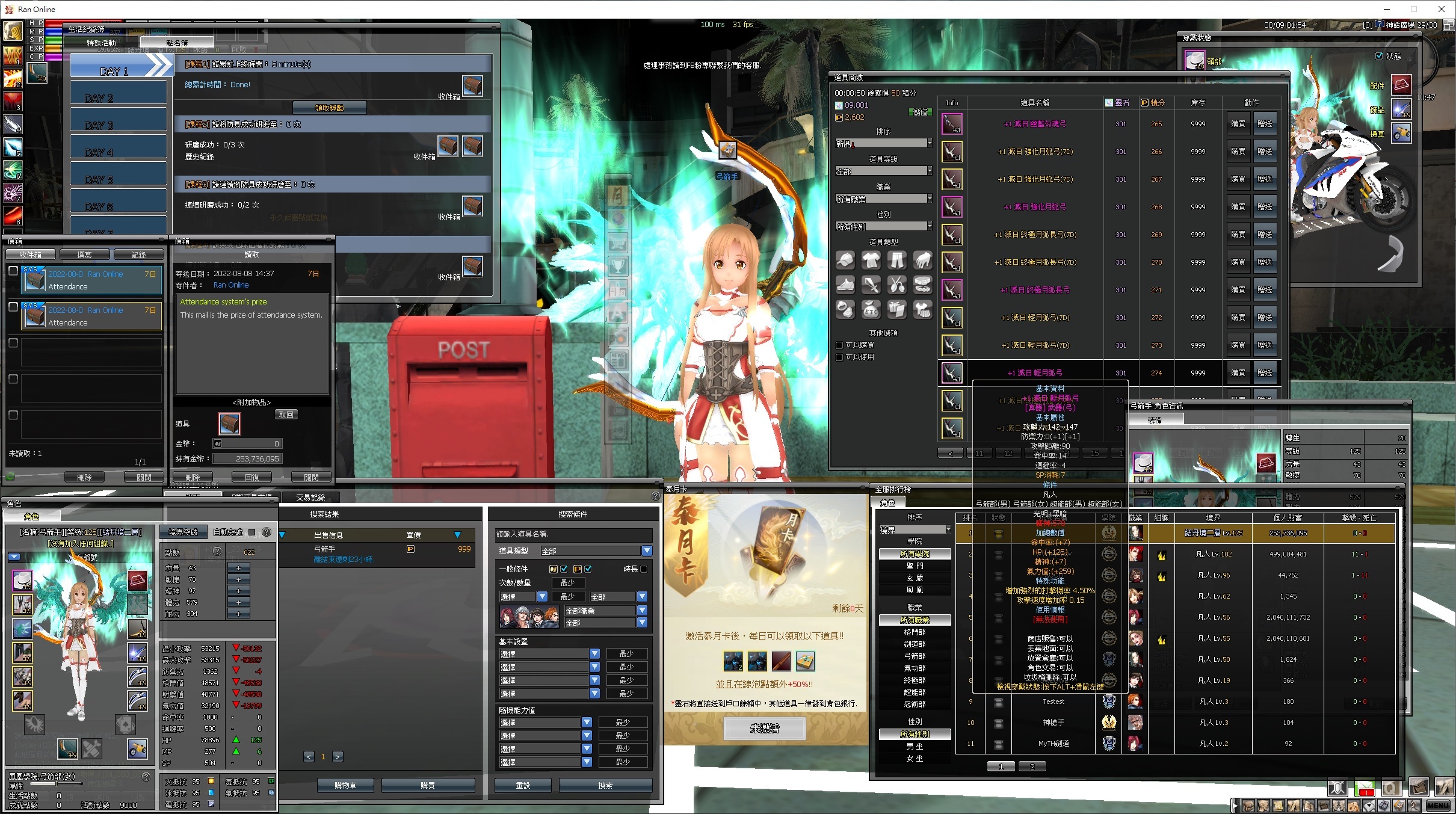Click the 請輸入道具名稱 search input field
1456x814 pixels.
coord(573,534)
